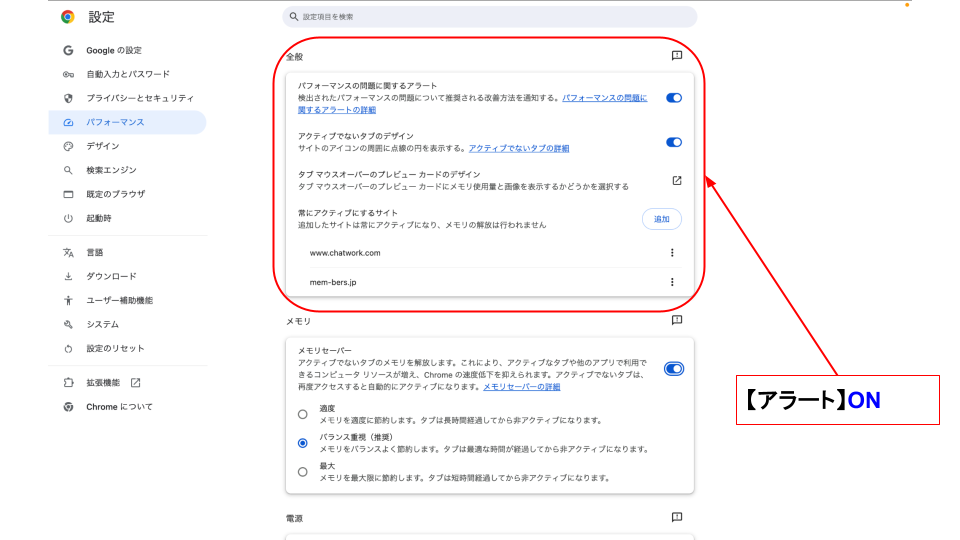Image resolution: width=960 pixels, height=540 pixels.
Task: Click the feedback icon beside 電源 heading
Action: 677,518
